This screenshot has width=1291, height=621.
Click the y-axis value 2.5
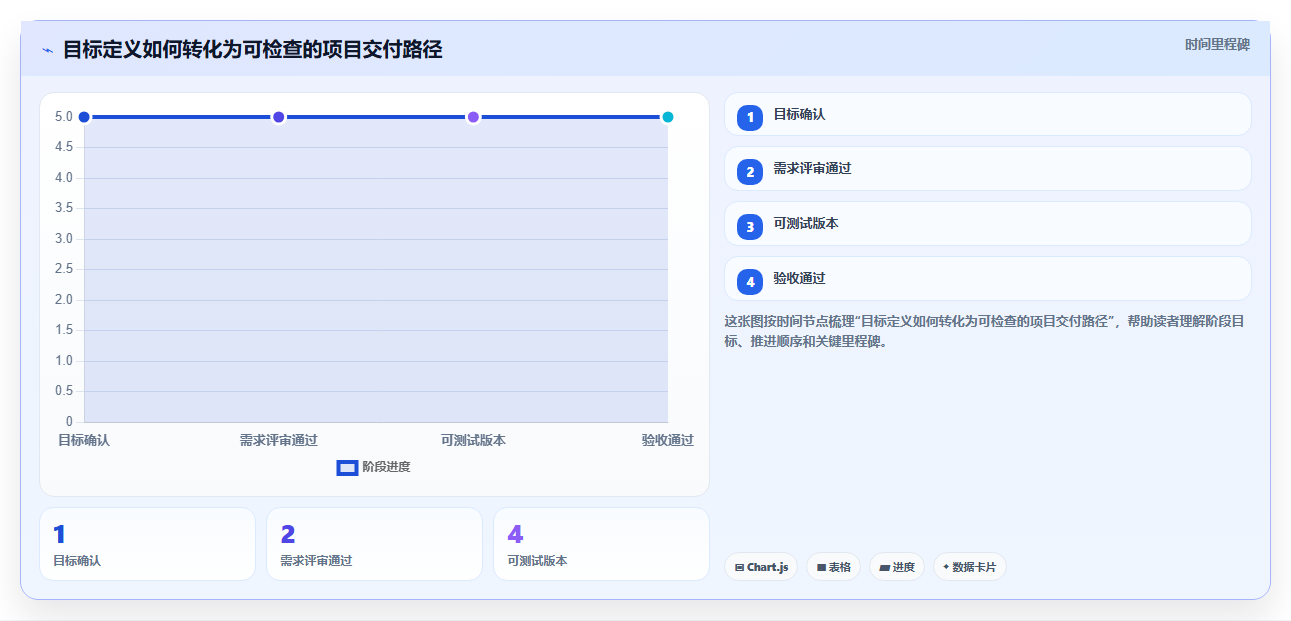pos(64,269)
